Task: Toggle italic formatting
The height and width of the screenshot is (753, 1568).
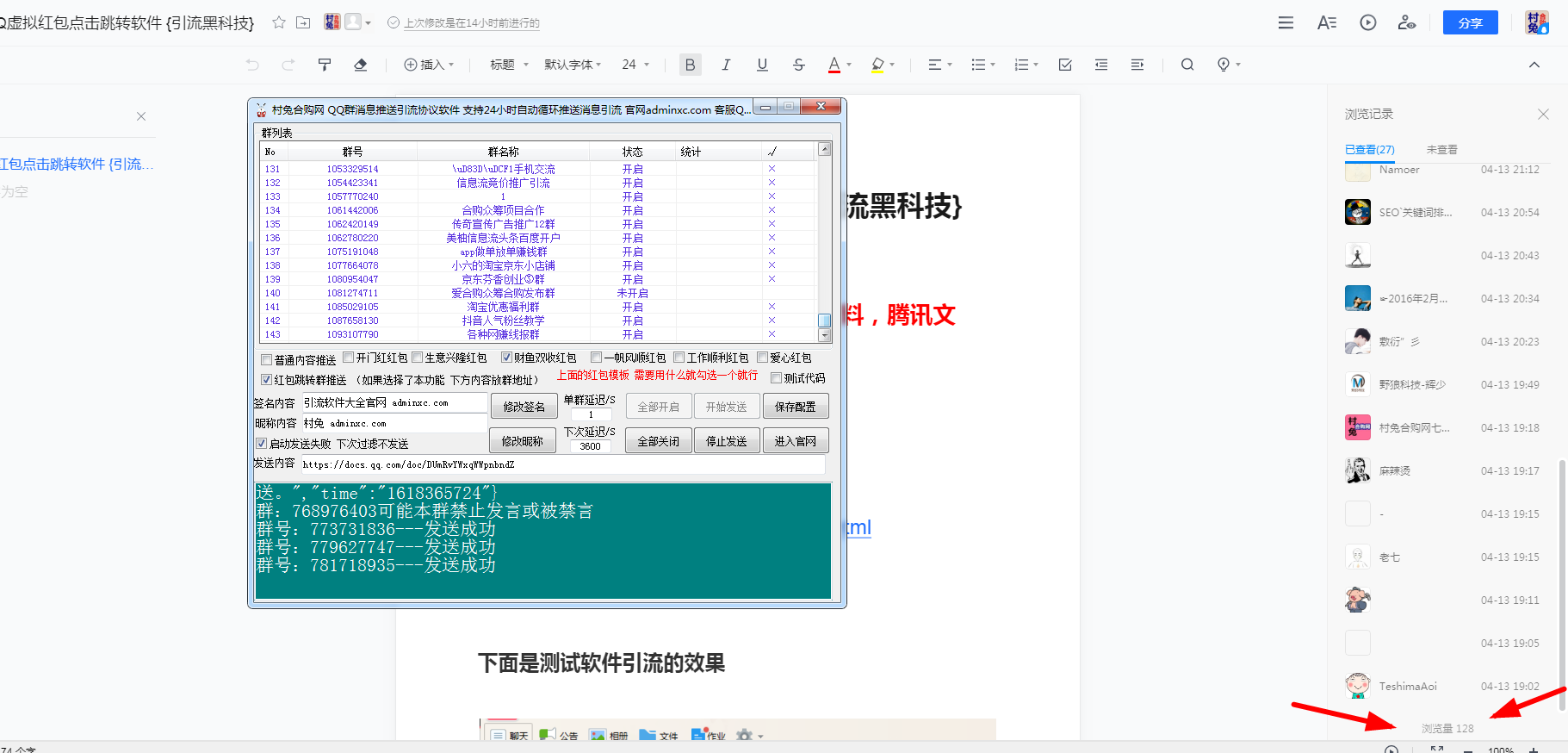Action: pos(726,65)
